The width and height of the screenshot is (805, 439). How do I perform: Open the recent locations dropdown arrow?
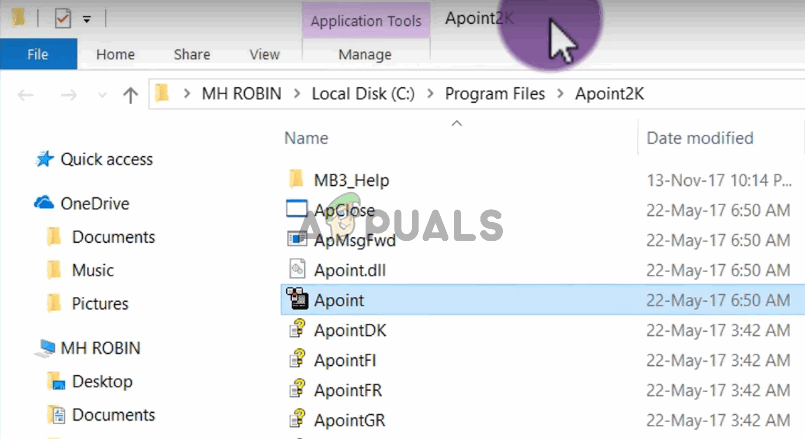(x=102, y=95)
